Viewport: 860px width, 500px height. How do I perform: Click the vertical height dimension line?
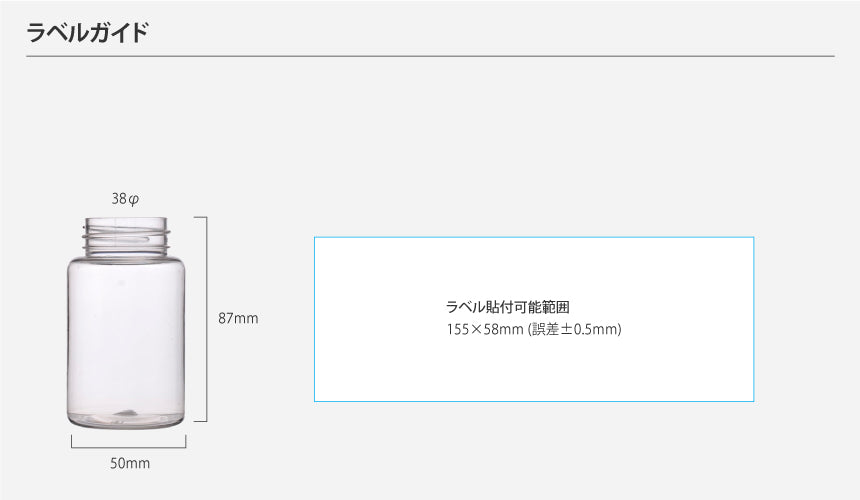tap(206, 319)
